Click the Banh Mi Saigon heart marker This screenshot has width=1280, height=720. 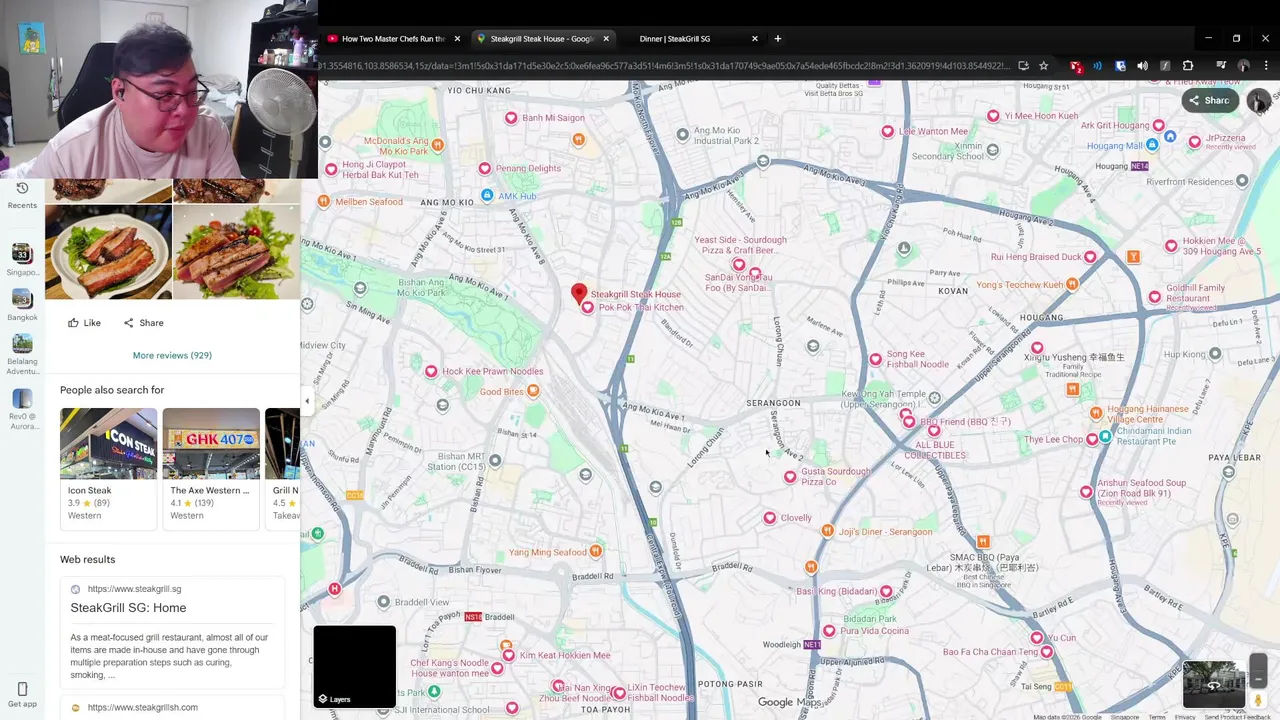[511, 118]
